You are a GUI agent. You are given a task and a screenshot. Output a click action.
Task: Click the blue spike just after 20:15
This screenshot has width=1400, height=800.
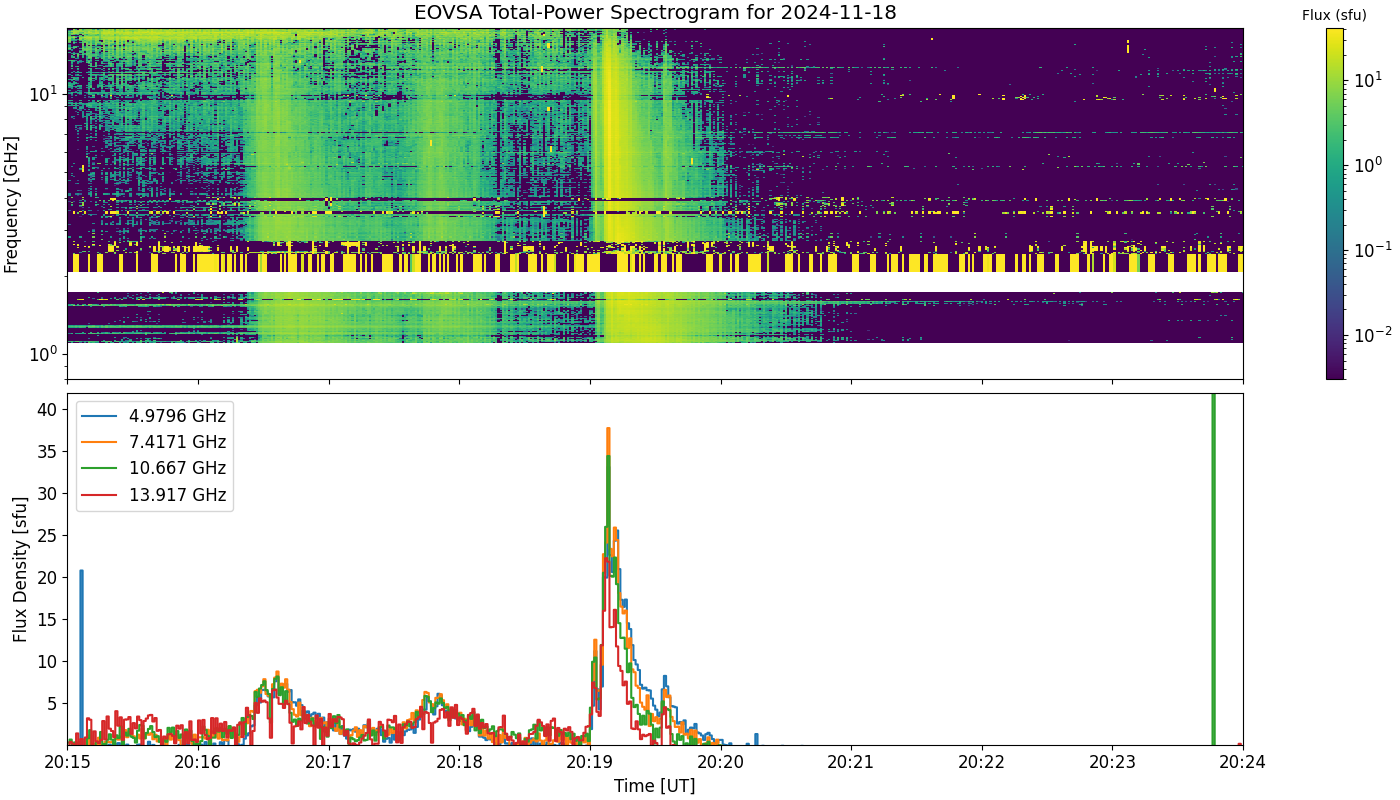point(81,655)
